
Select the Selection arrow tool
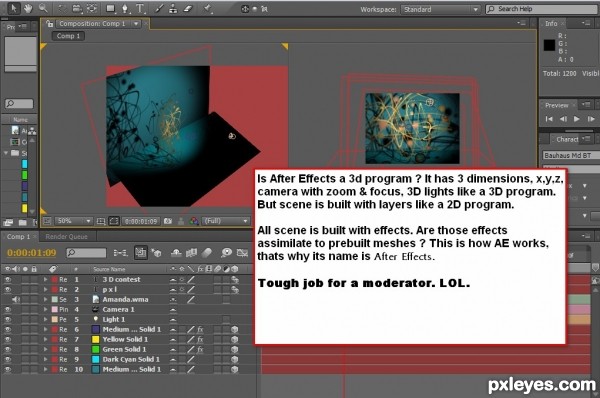[13, 8]
